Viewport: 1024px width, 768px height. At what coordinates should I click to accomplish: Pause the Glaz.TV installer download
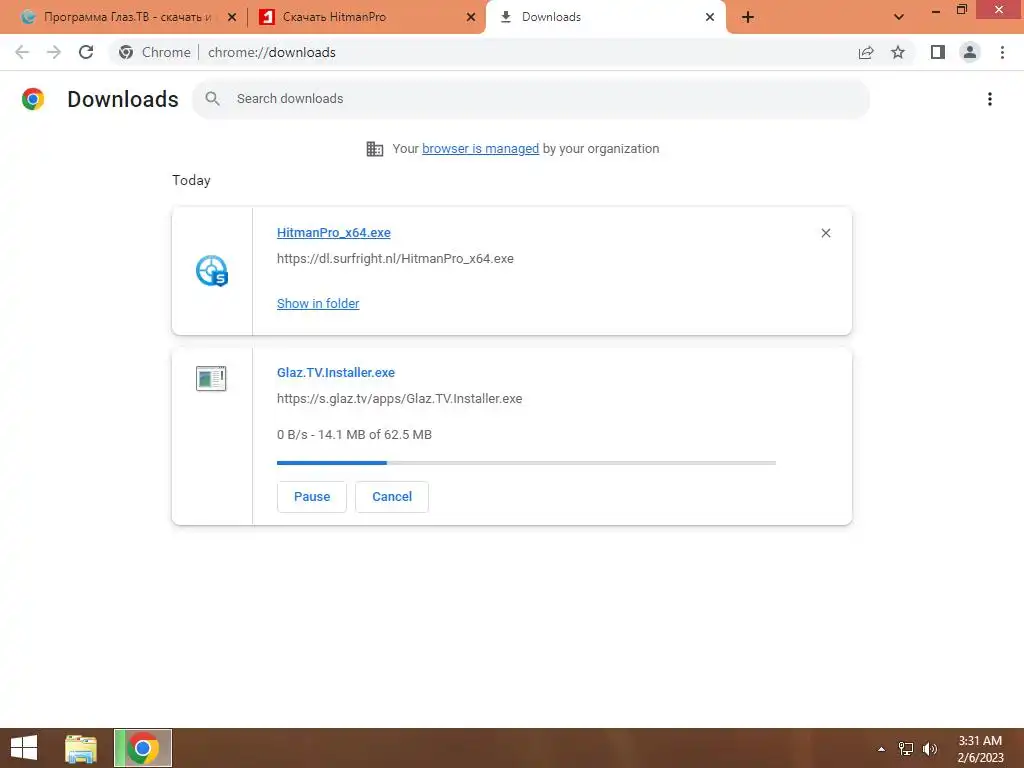312,497
